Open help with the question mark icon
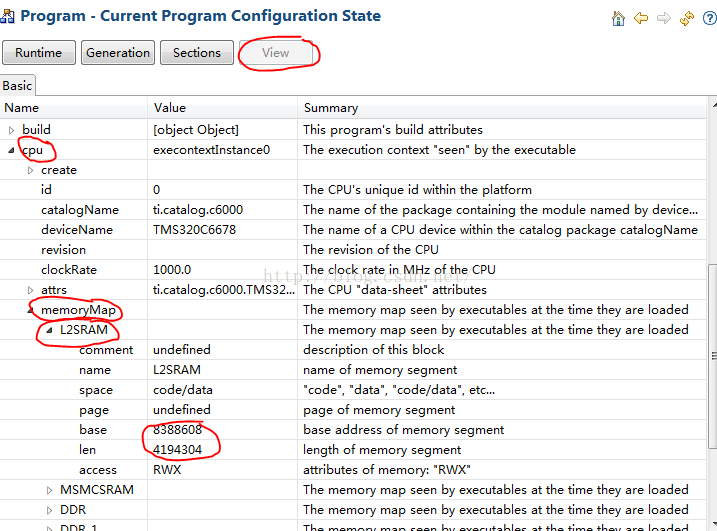Viewport: 717px width, 531px height. 710,18
